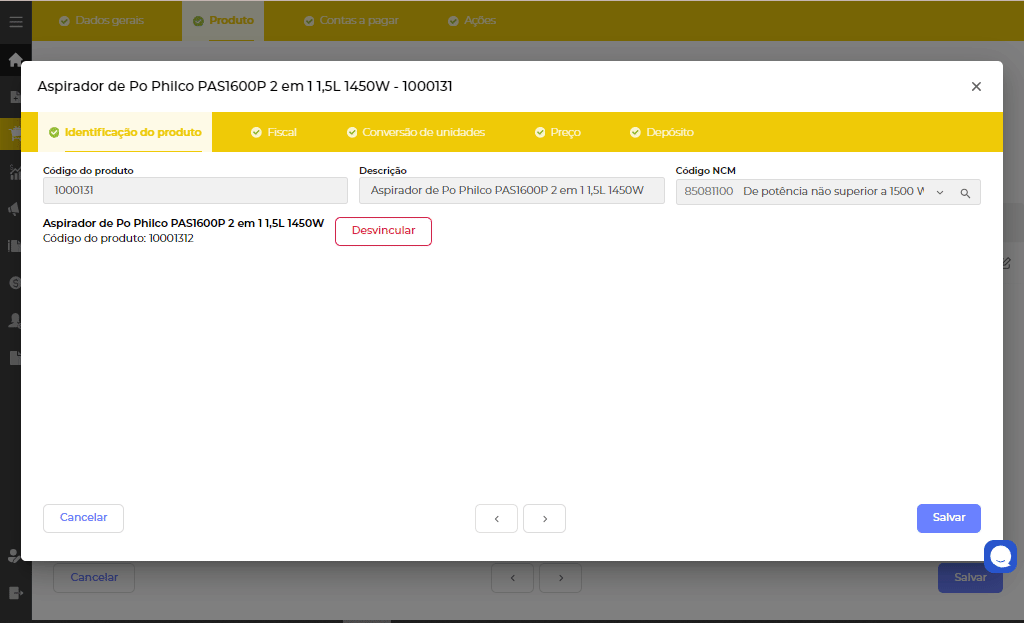Image resolution: width=1024 pixels, height=623 pixels.
Task: Click the search icon in Código NCM
Action: tap(965, 193)
